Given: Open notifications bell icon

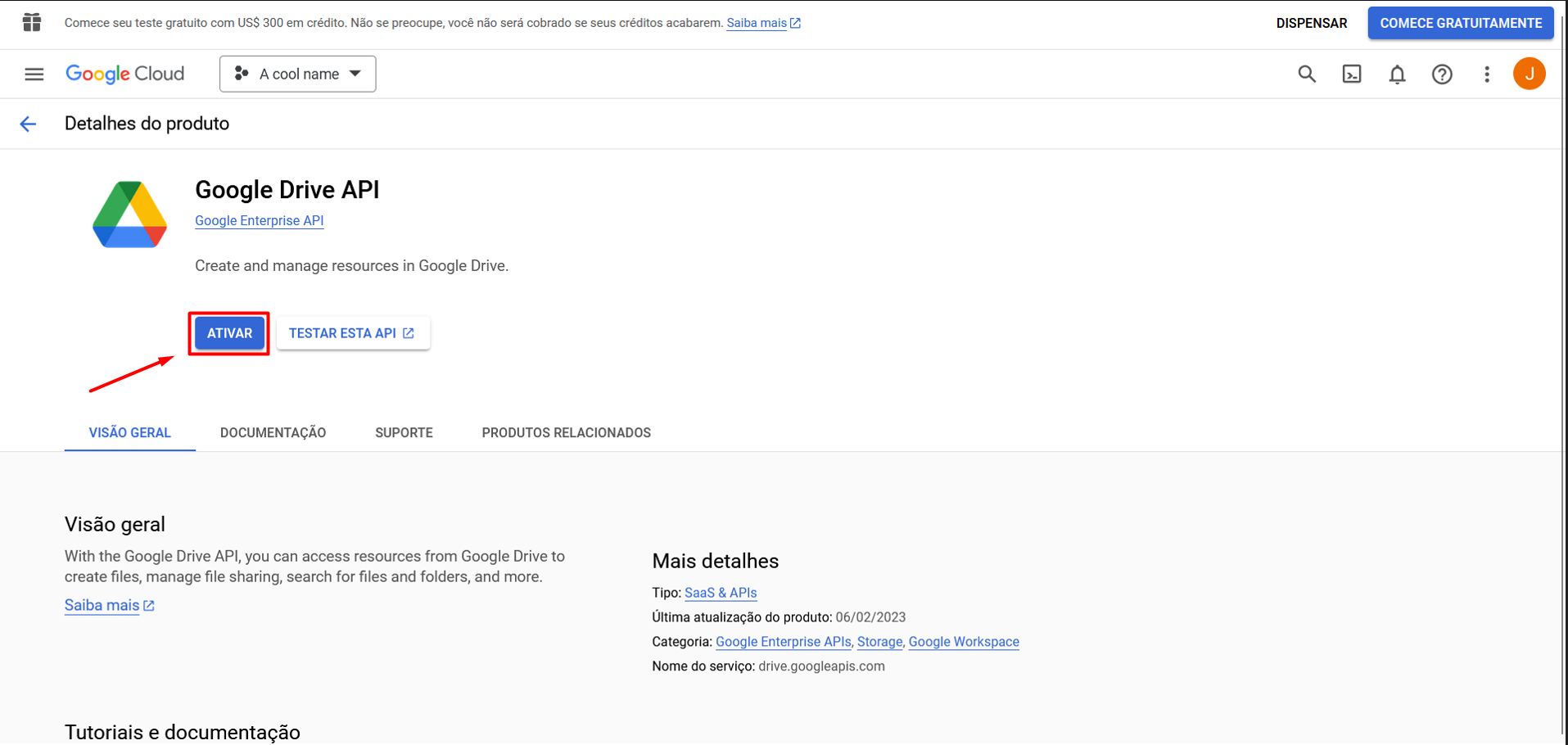Looking at the screenshot, I should tap(1397, 74).
